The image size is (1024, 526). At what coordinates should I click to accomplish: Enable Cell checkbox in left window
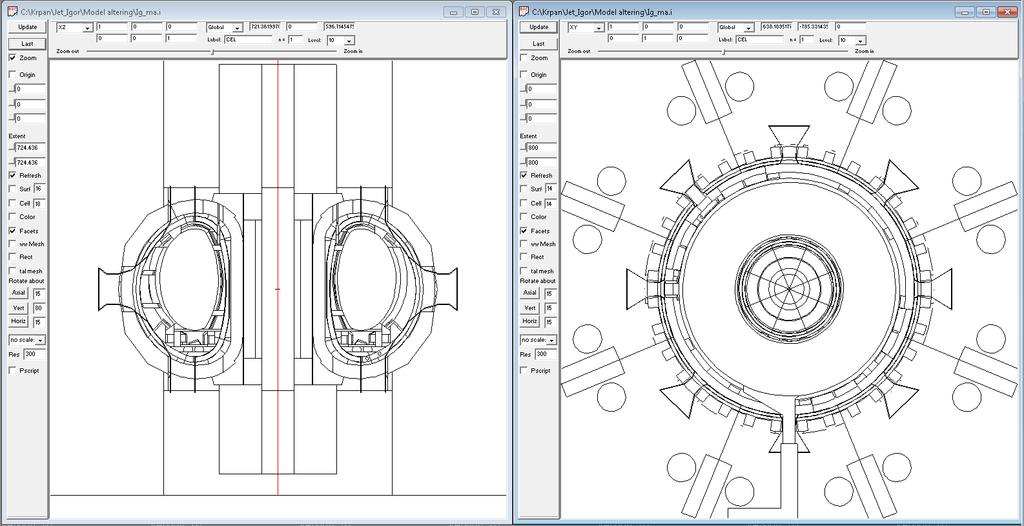[12, 203]
